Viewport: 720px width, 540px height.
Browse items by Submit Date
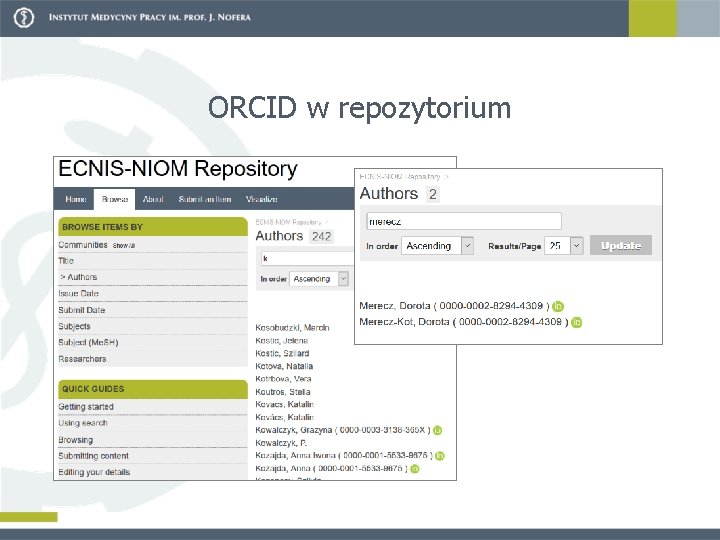(x=82, y=310)
